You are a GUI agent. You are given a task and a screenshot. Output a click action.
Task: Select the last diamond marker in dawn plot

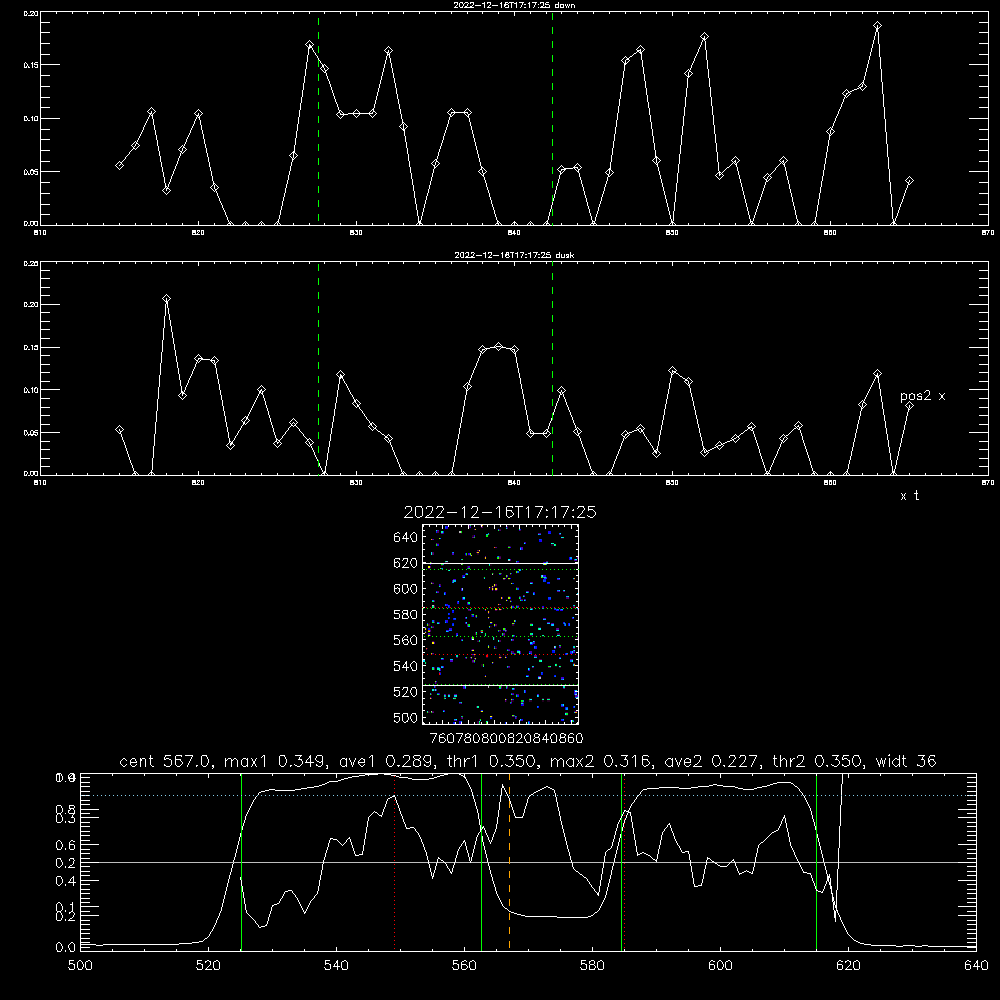(x=909, y=181)
